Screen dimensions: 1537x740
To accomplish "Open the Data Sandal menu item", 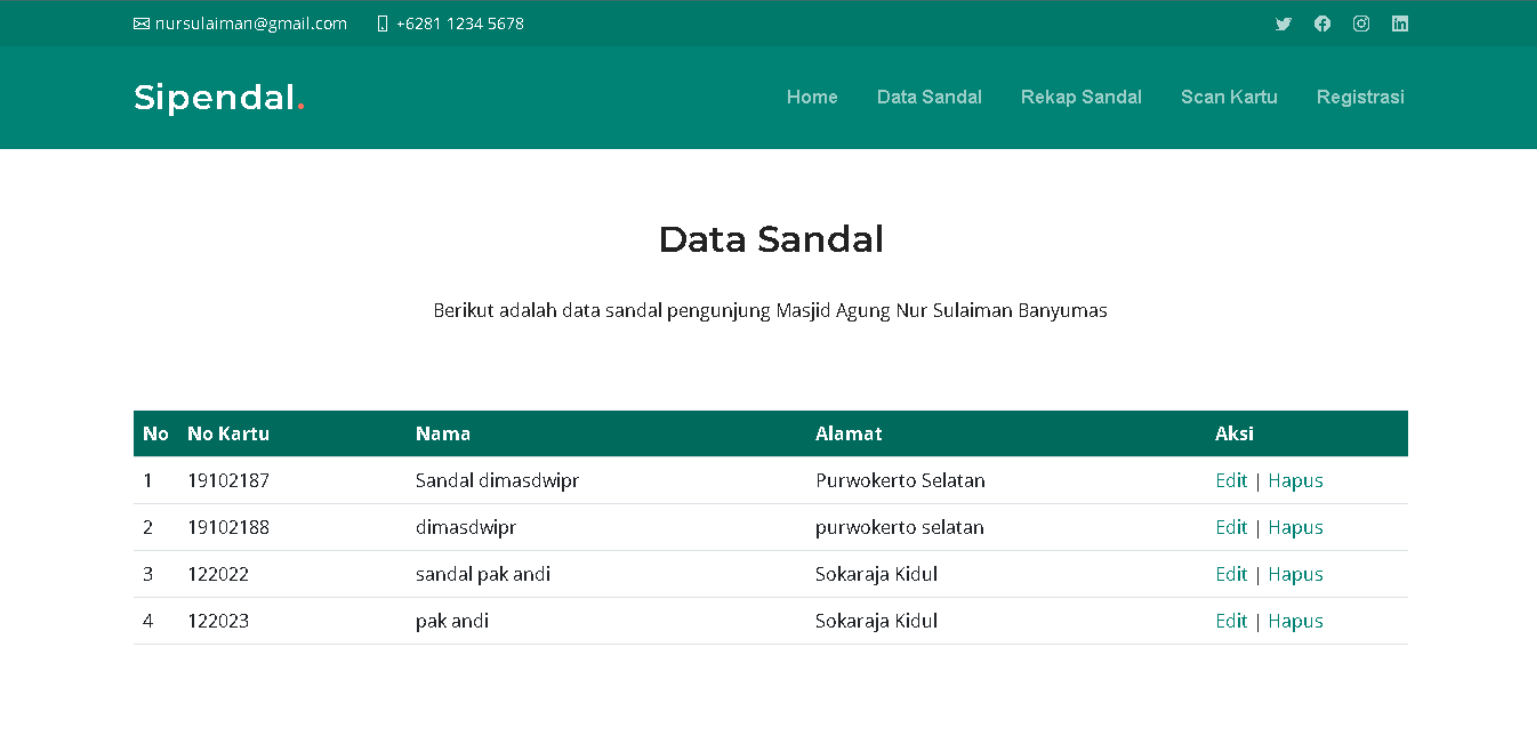I will tap(929, 97).
